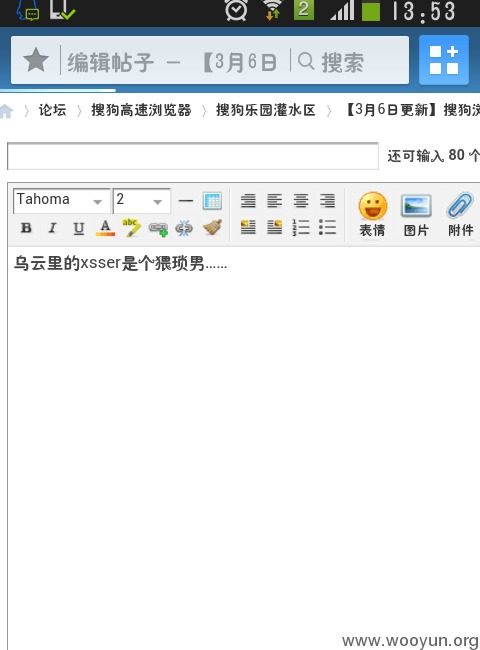
Task: Tap the address bar title 编辑帖子
Action: 111,62
